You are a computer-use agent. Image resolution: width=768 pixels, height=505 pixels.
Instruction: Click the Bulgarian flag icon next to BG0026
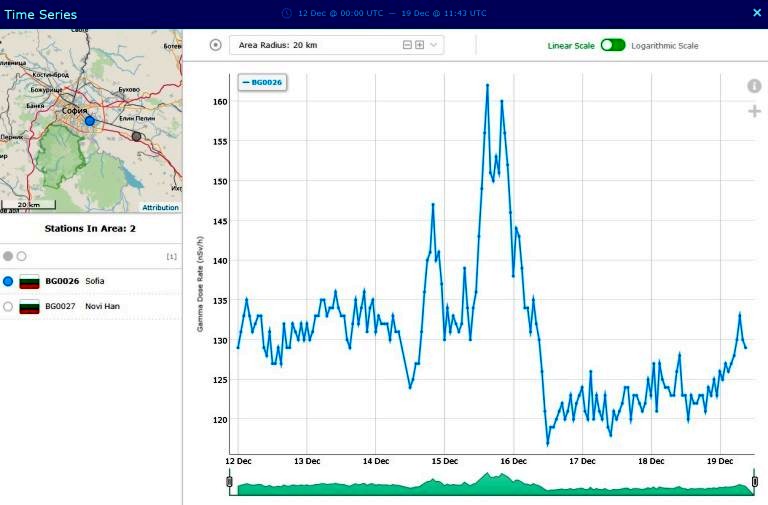30,281
